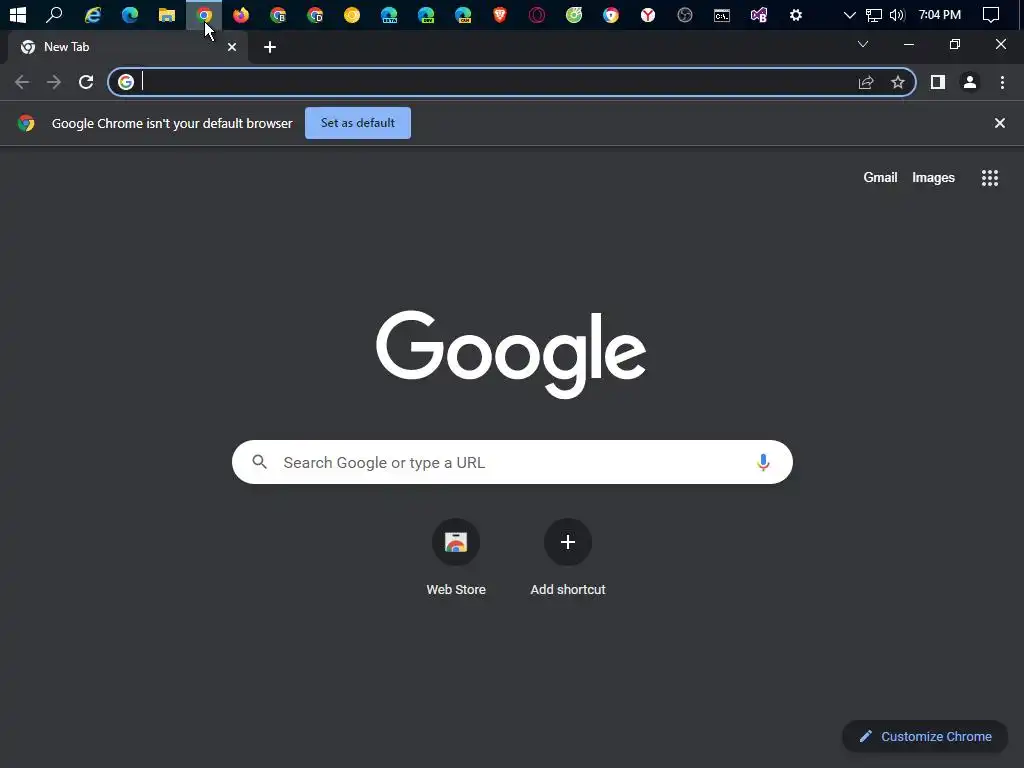Click the Google logo
Screen dimensions: 1024x768
click(x=511, y=354)
